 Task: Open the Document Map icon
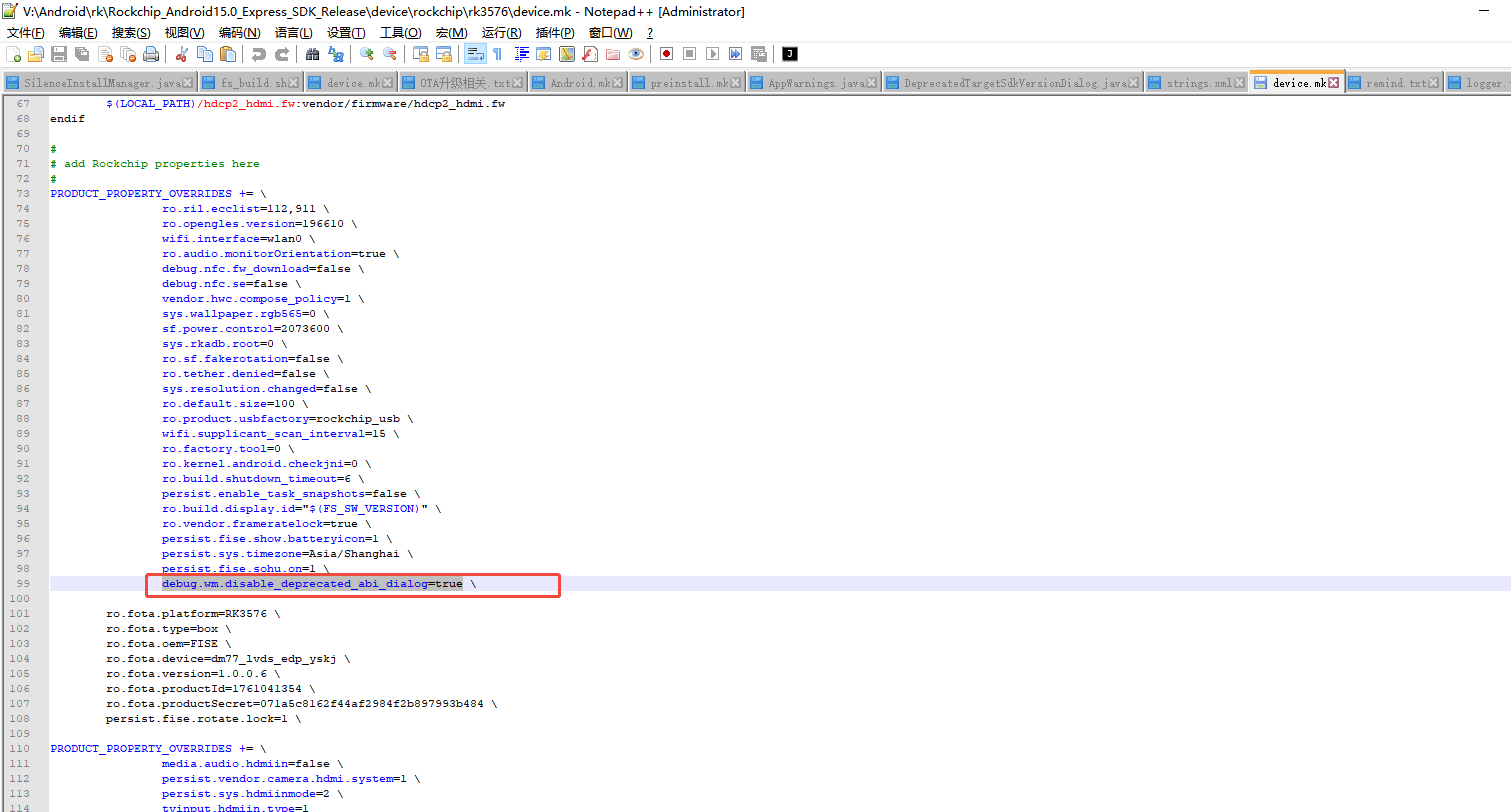(x=567, y=54)
